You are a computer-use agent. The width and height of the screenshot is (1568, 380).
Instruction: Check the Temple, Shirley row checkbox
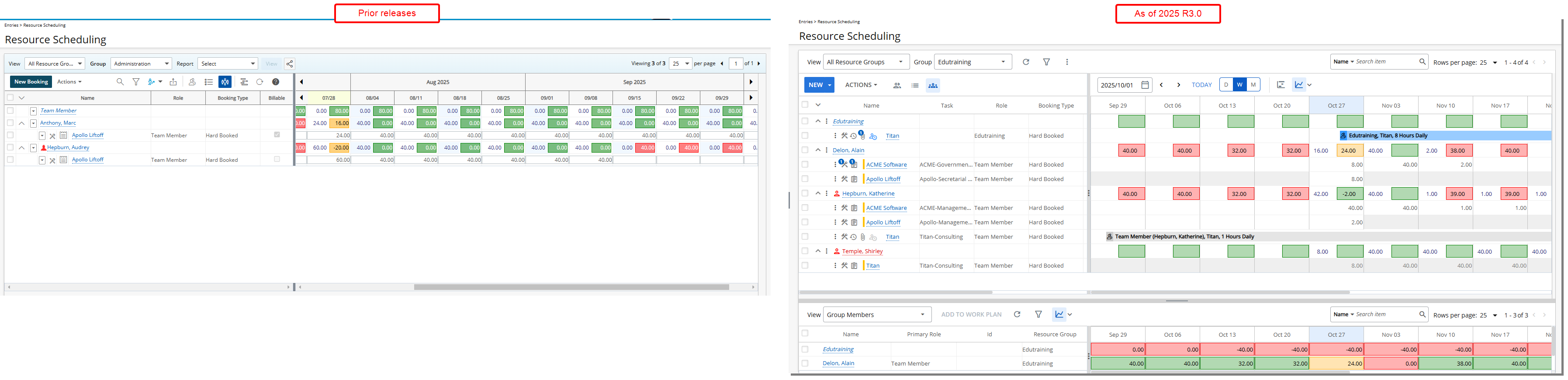(805, 251)
